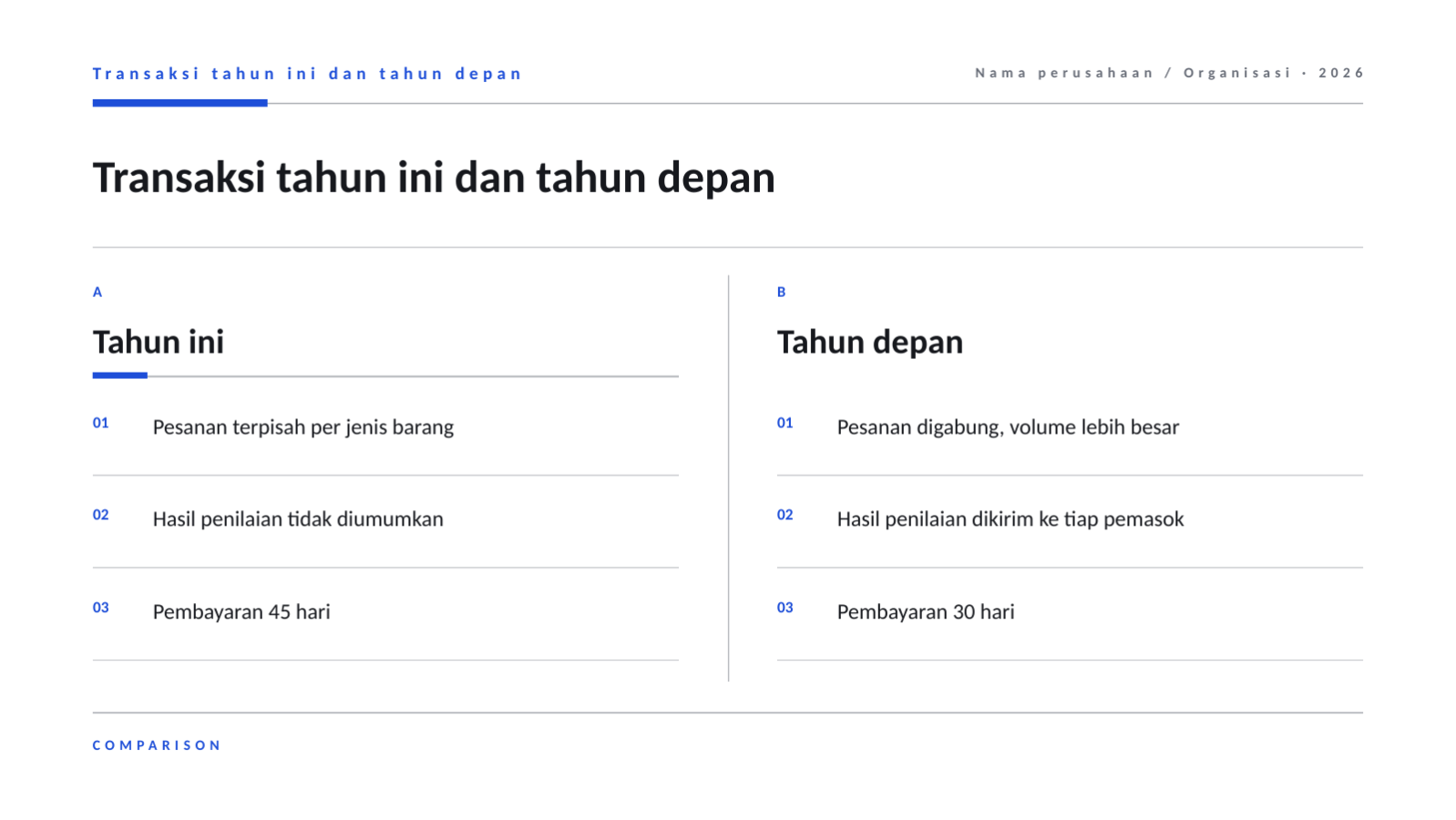The height and width of the screenshot is (820, 1456).
Task: Click the 'Tahun depan' heading
Action: coord(870,343)
